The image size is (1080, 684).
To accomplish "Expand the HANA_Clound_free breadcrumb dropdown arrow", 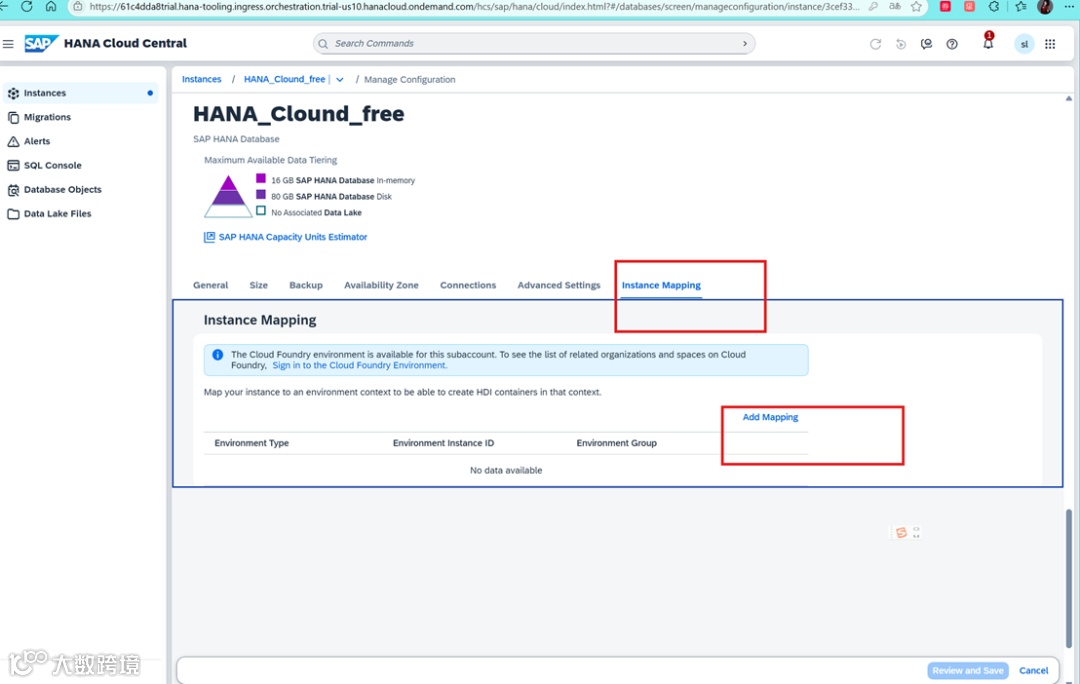I will (x=340, y=80).
